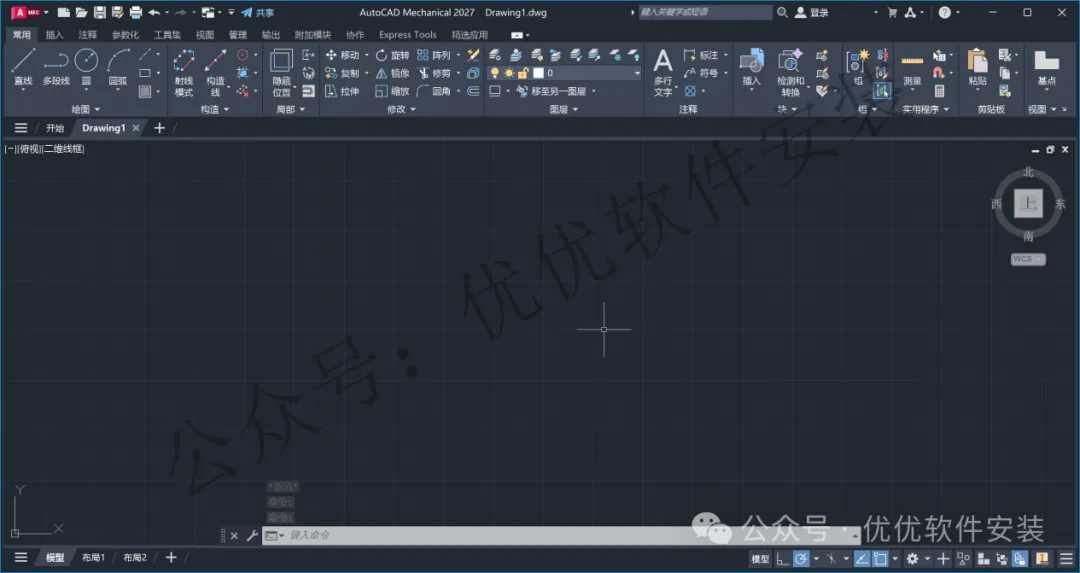The width and height of the screenshot is (1080, 573).
Task: Click the 上 face of the ViewCube
Action: [x=1028, y=204]
